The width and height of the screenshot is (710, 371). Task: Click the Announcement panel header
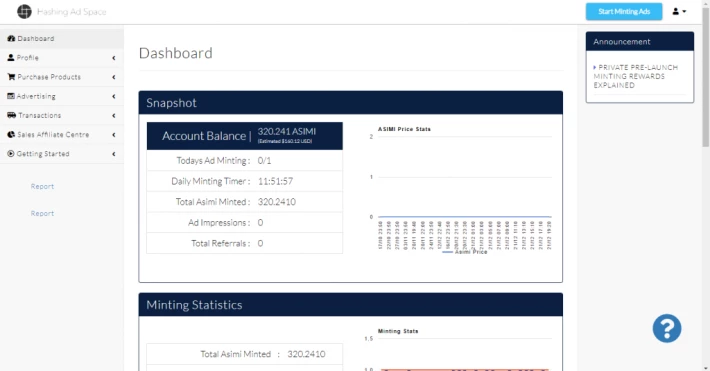coord(639,42)
